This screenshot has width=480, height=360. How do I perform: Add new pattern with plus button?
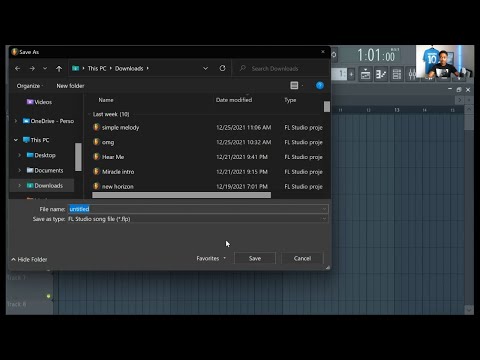(351, 74)
